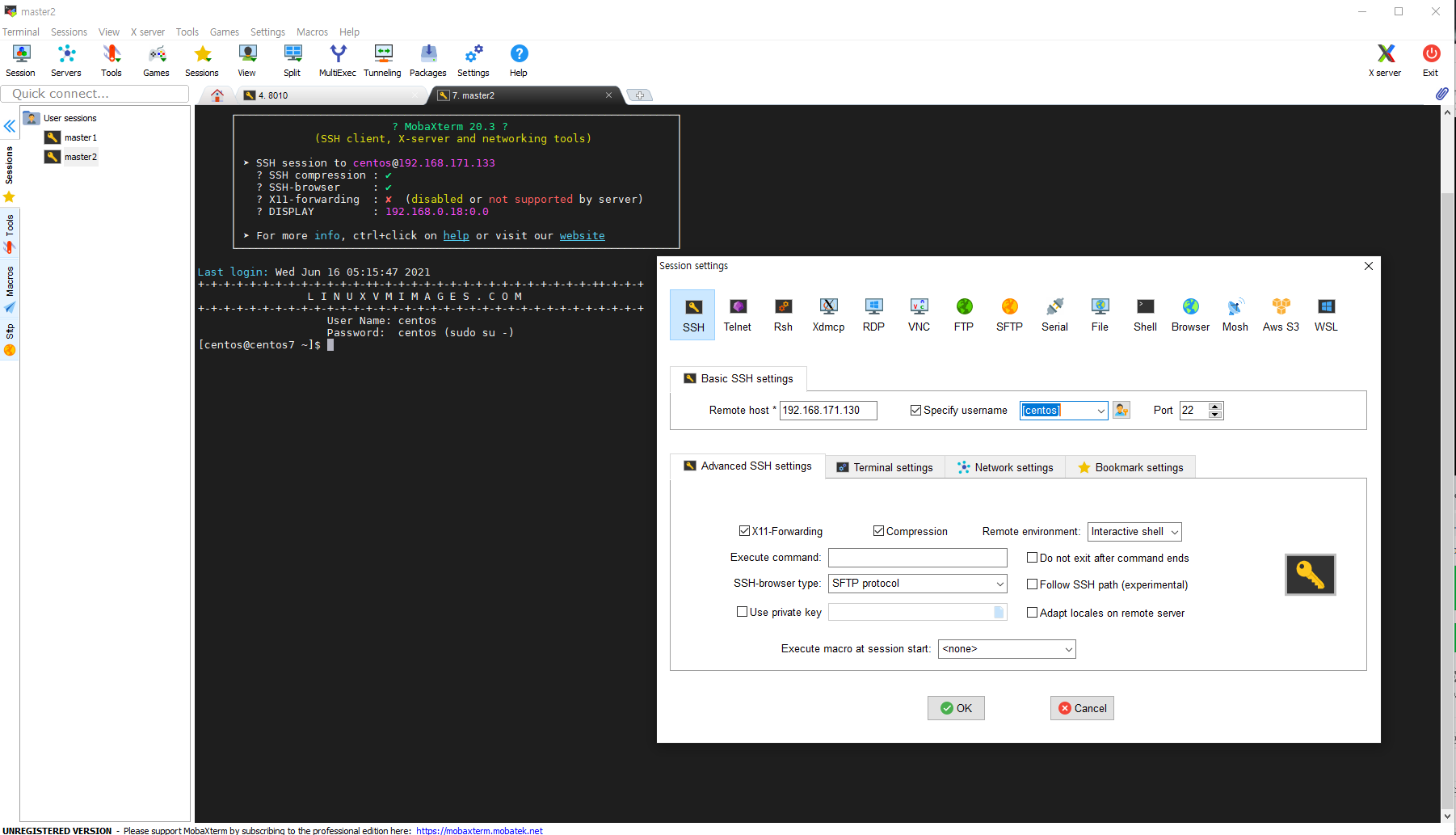The width and height of the screenshot is (1456, 835).
Task: Open the View toolbar icon
Action: pos(247,61)
